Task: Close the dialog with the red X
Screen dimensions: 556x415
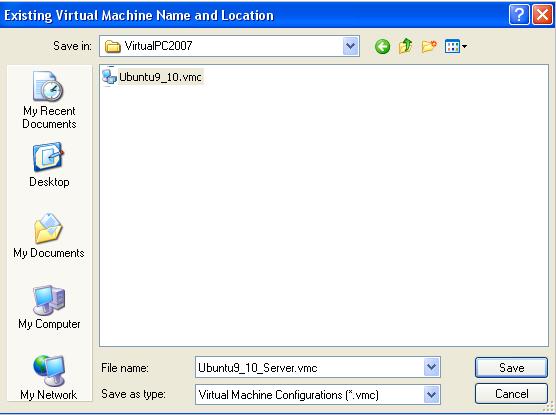Action: 543,15
